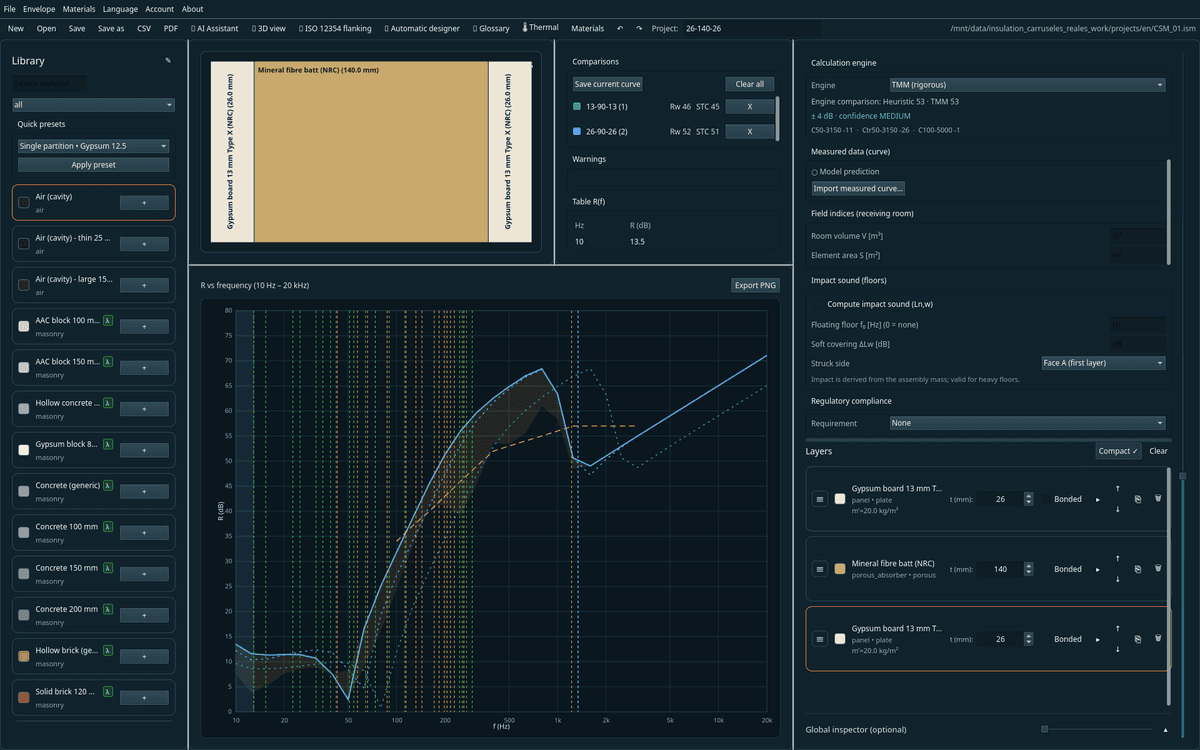Open the About menu
The width and height of the screenshot is (1200, 750).
coord(192,9)
